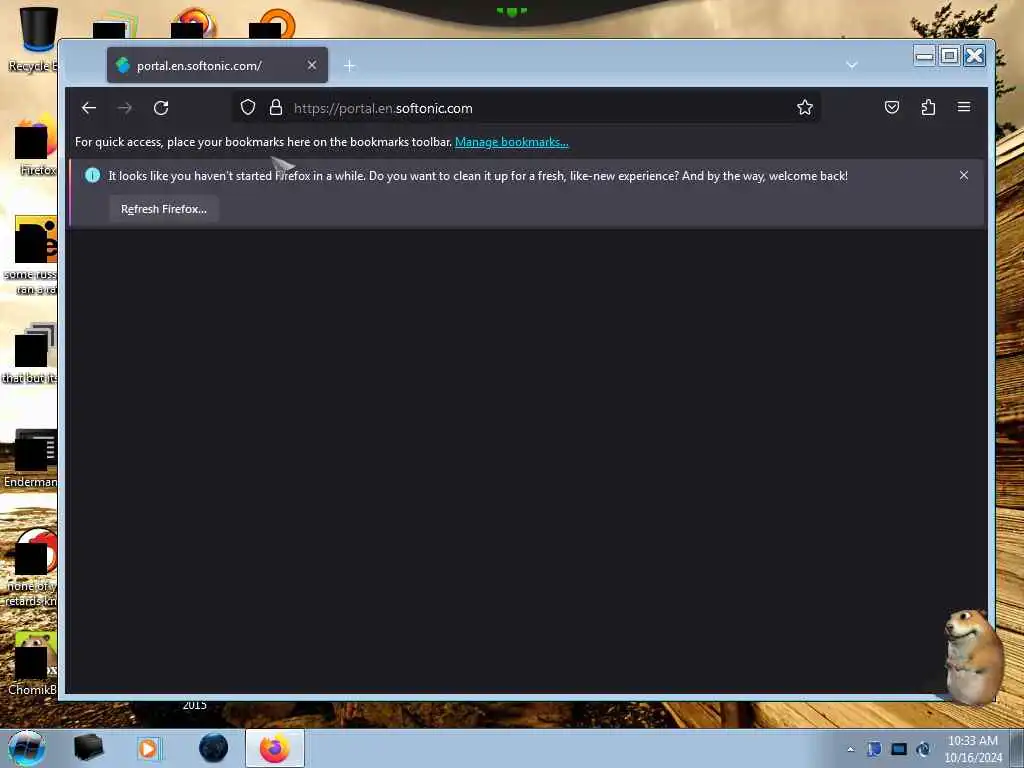This screenshot has width=1024, height=768.
Task: Click the greyed-out forward arrow in Firefox
Action: coord(125,108)
